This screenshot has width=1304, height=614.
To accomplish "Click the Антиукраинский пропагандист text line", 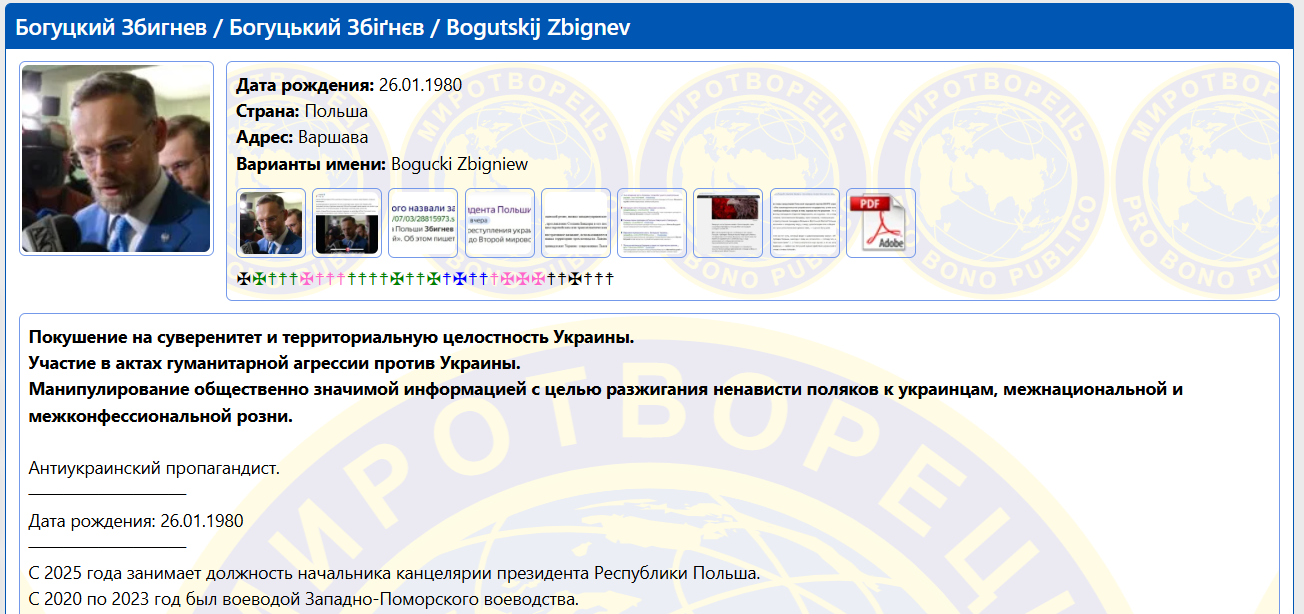I will pos(154,468).
